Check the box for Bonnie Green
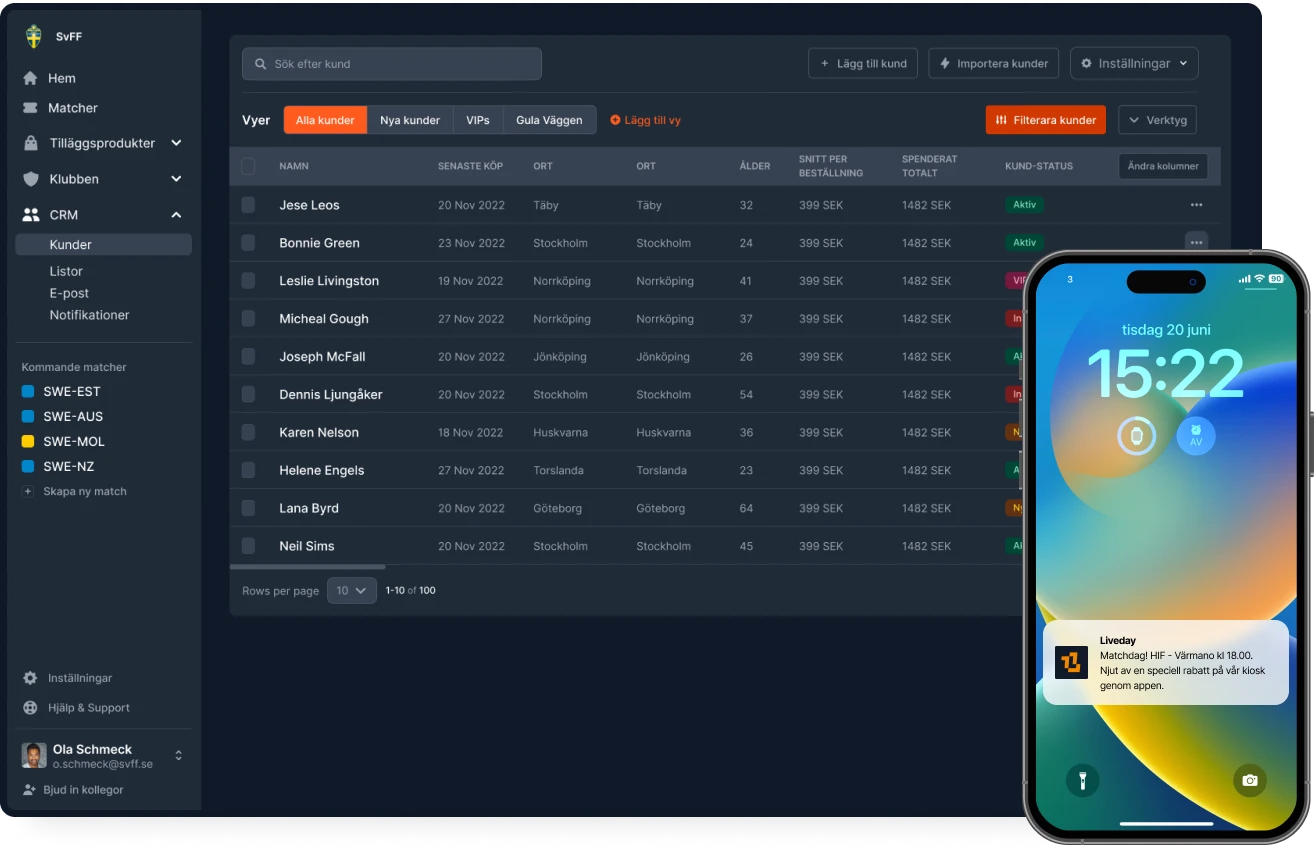Viewport: 1314px width, 850px height. [x=248, y=243]
